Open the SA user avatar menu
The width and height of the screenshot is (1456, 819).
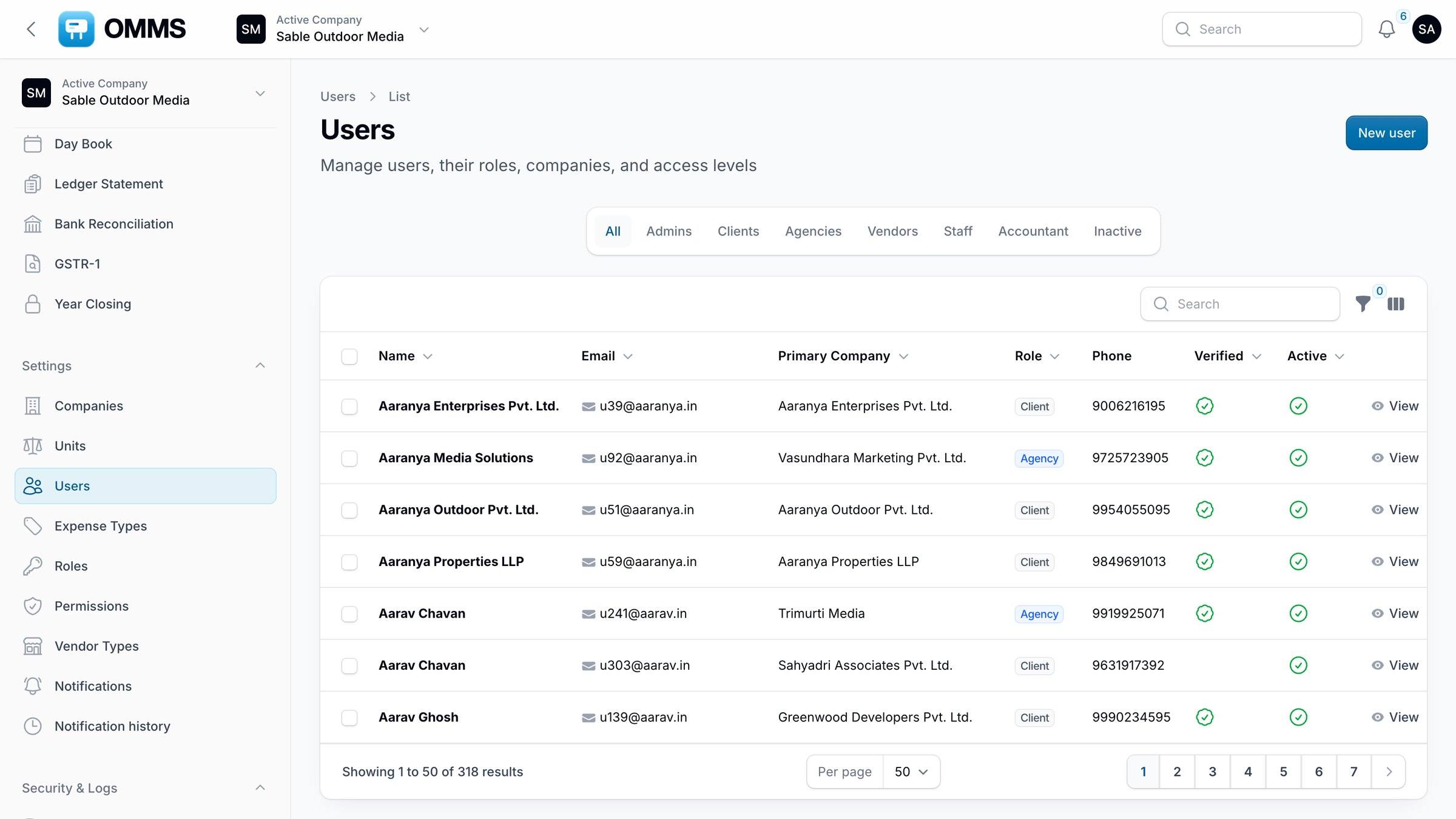[1426, 29]
